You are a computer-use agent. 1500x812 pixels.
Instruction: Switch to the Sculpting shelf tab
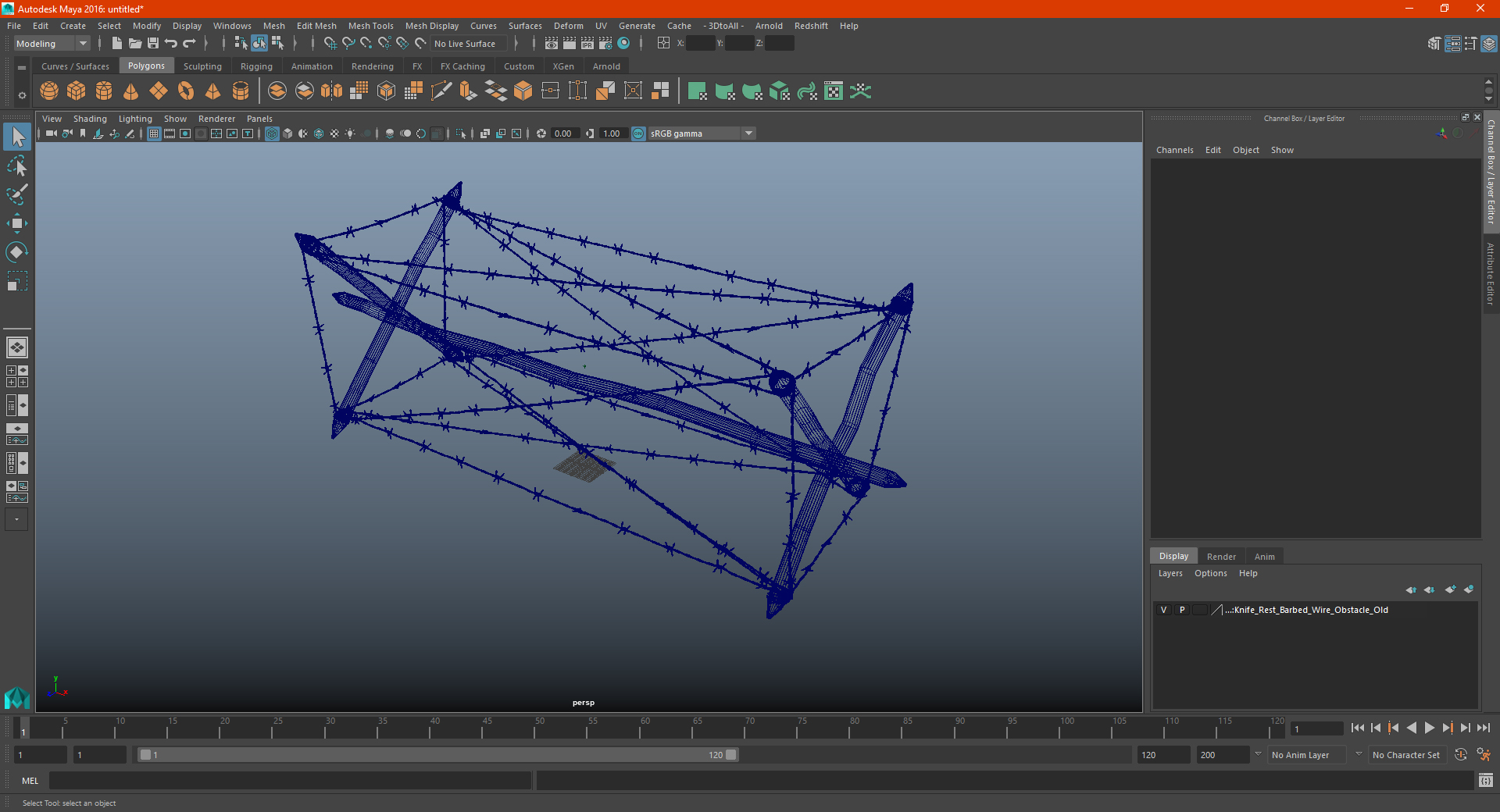[x=202, y=66]
